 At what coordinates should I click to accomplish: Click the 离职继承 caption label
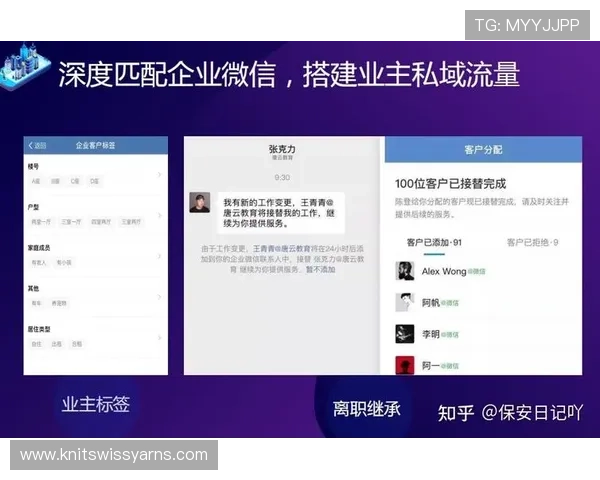pos(367,409)
